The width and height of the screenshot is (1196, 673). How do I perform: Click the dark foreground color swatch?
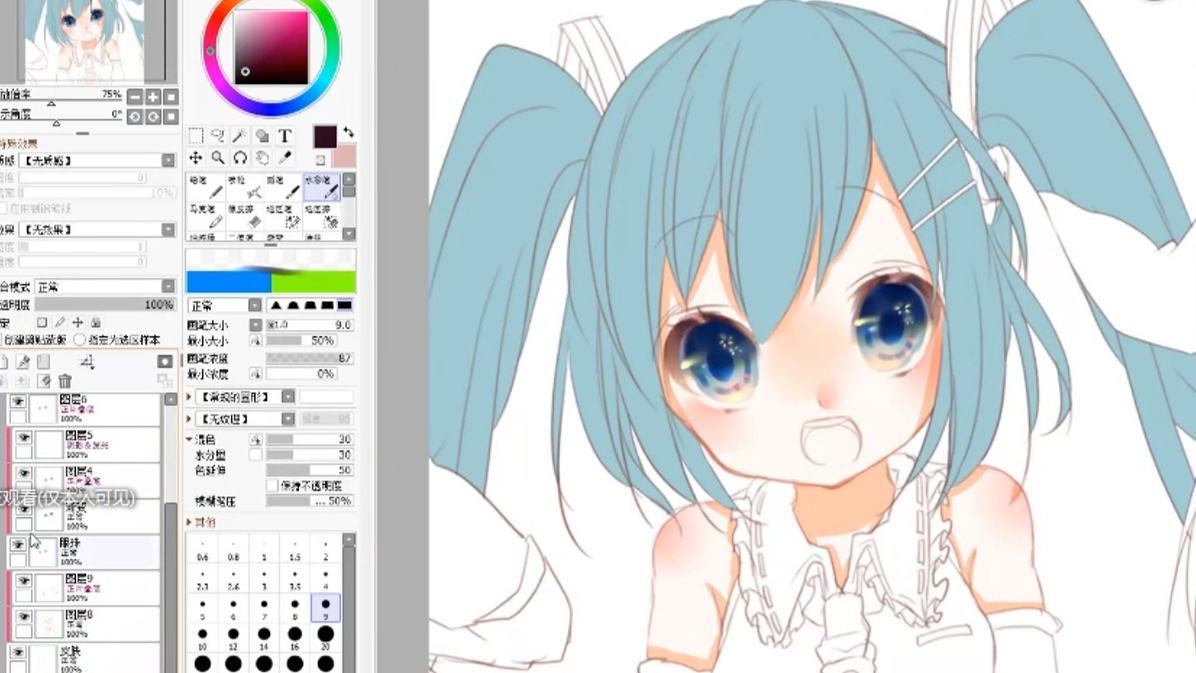point(325,137)
